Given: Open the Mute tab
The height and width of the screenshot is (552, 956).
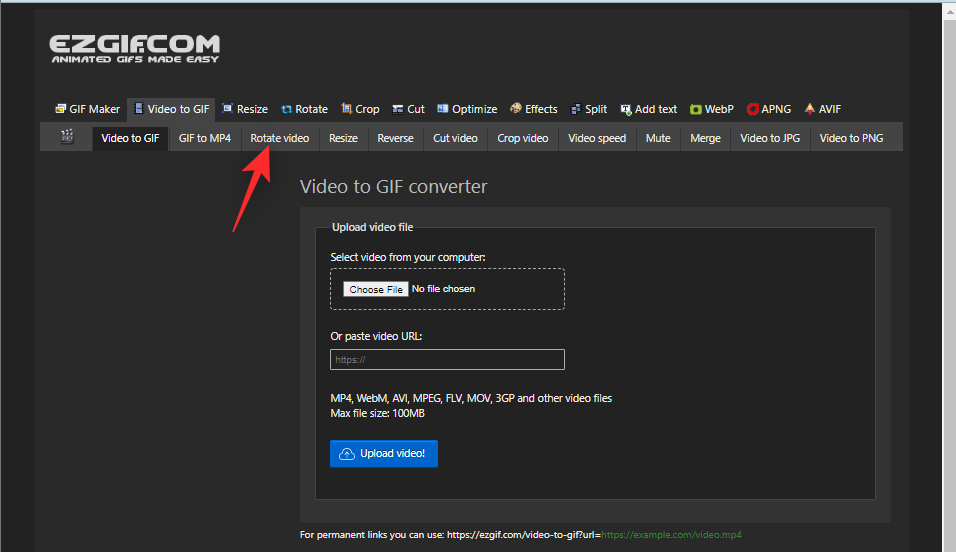Looking at the screenshot, I should (x=658, y=138).
